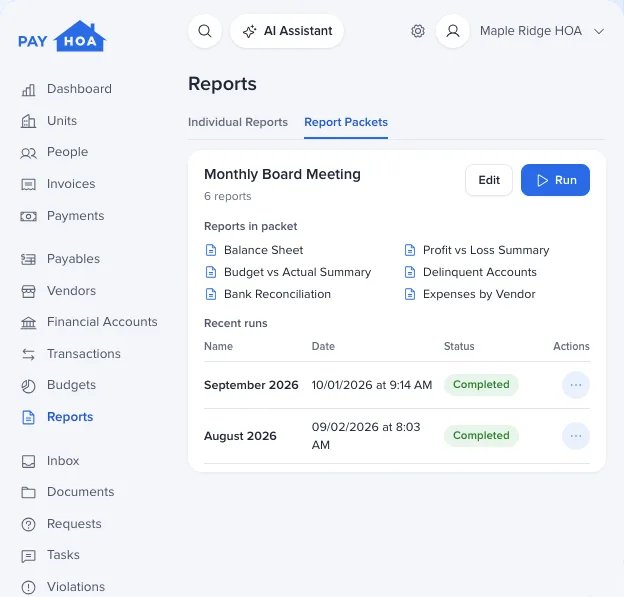The height and width of the screenshot is (597, 624).
Task: Click the Units building icon
Action: tap(28, 121)
